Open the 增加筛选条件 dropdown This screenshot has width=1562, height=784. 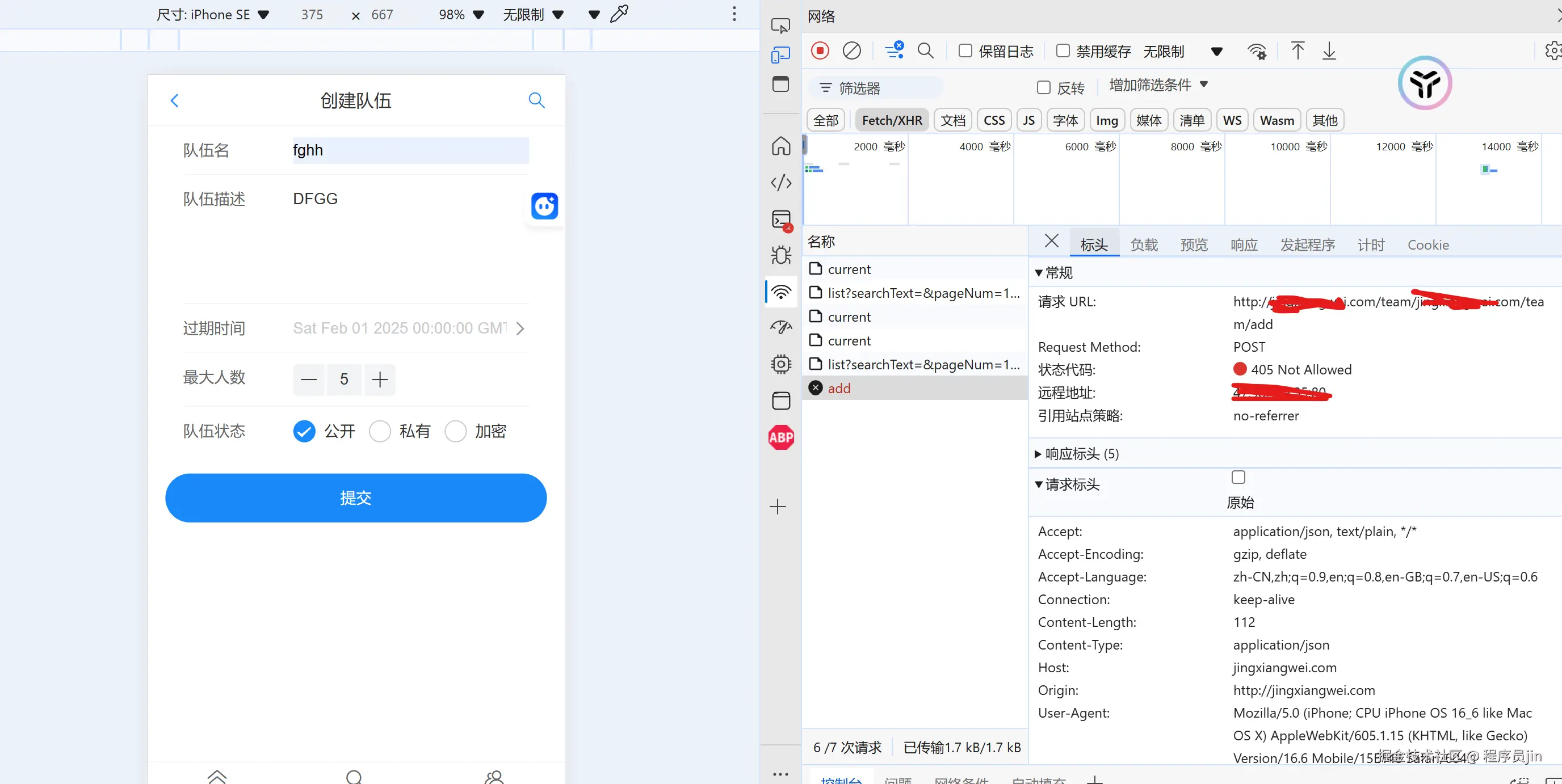pyautogui.click(x=1157, y=86)
